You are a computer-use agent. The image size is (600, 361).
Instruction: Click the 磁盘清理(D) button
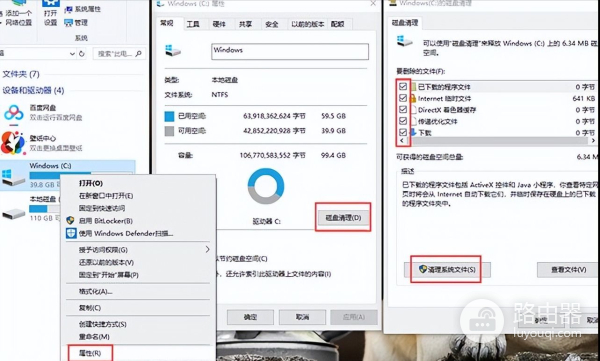pyautogui.click(x=343, y=217)
